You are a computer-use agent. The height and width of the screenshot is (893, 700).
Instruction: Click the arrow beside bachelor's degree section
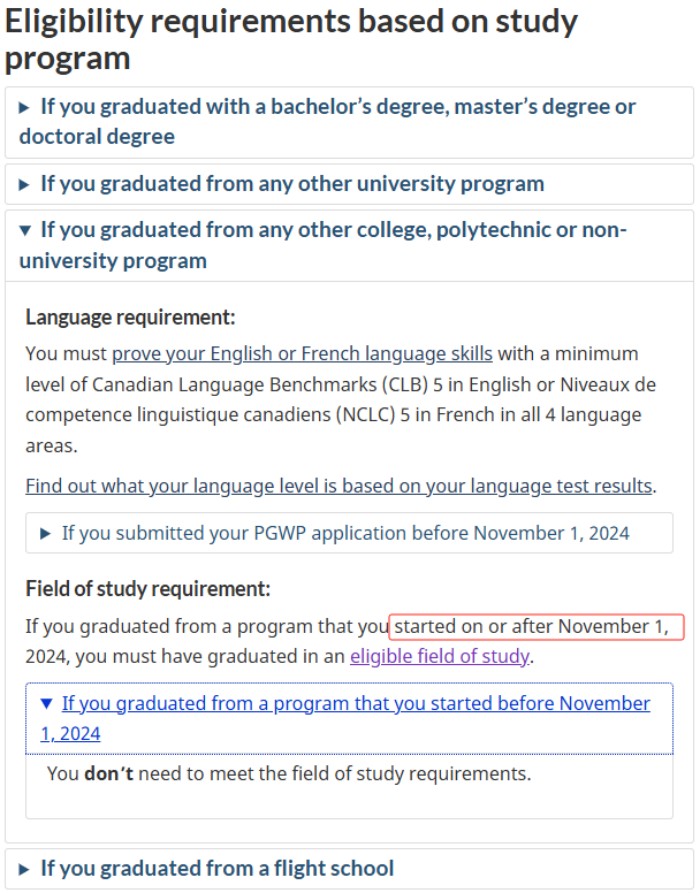[25, 107]
